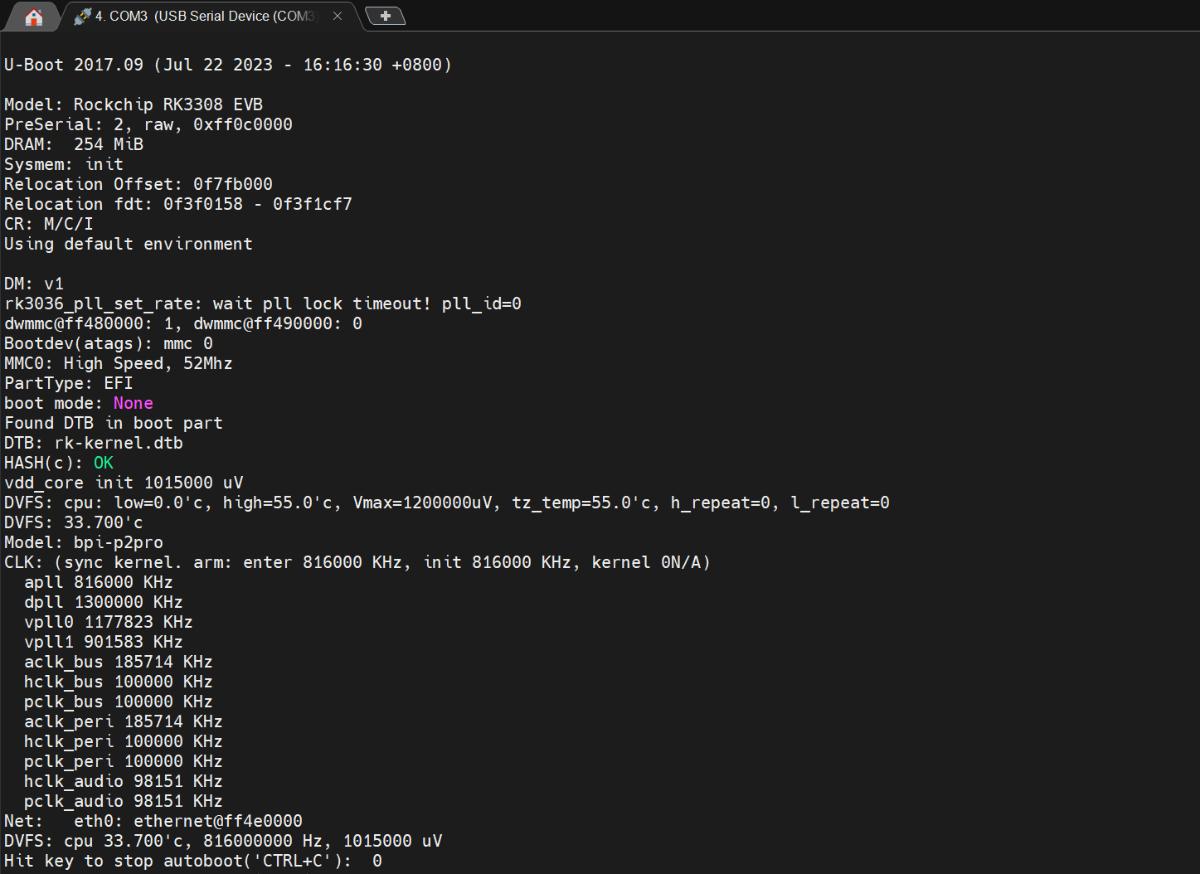Click the 'MMC0: High Speed, 52Mhz' line
1200x874 pixels.
[x=118, y=363]
